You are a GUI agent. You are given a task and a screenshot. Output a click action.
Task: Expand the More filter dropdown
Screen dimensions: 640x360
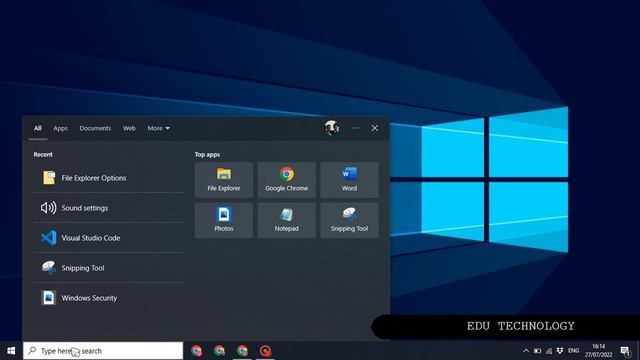click(158, 128)
